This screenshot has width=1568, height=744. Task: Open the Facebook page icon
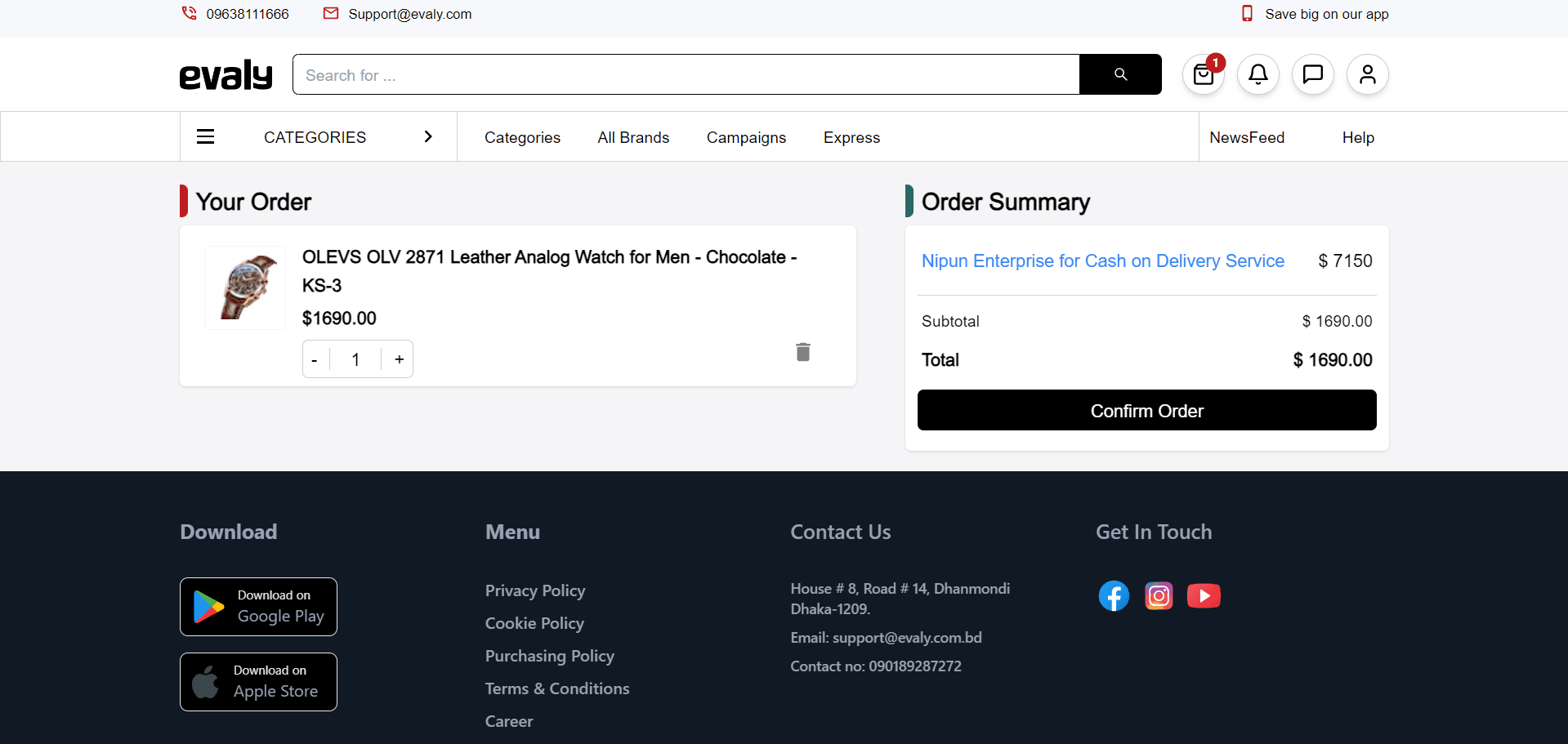click(x=1114, y=595)
